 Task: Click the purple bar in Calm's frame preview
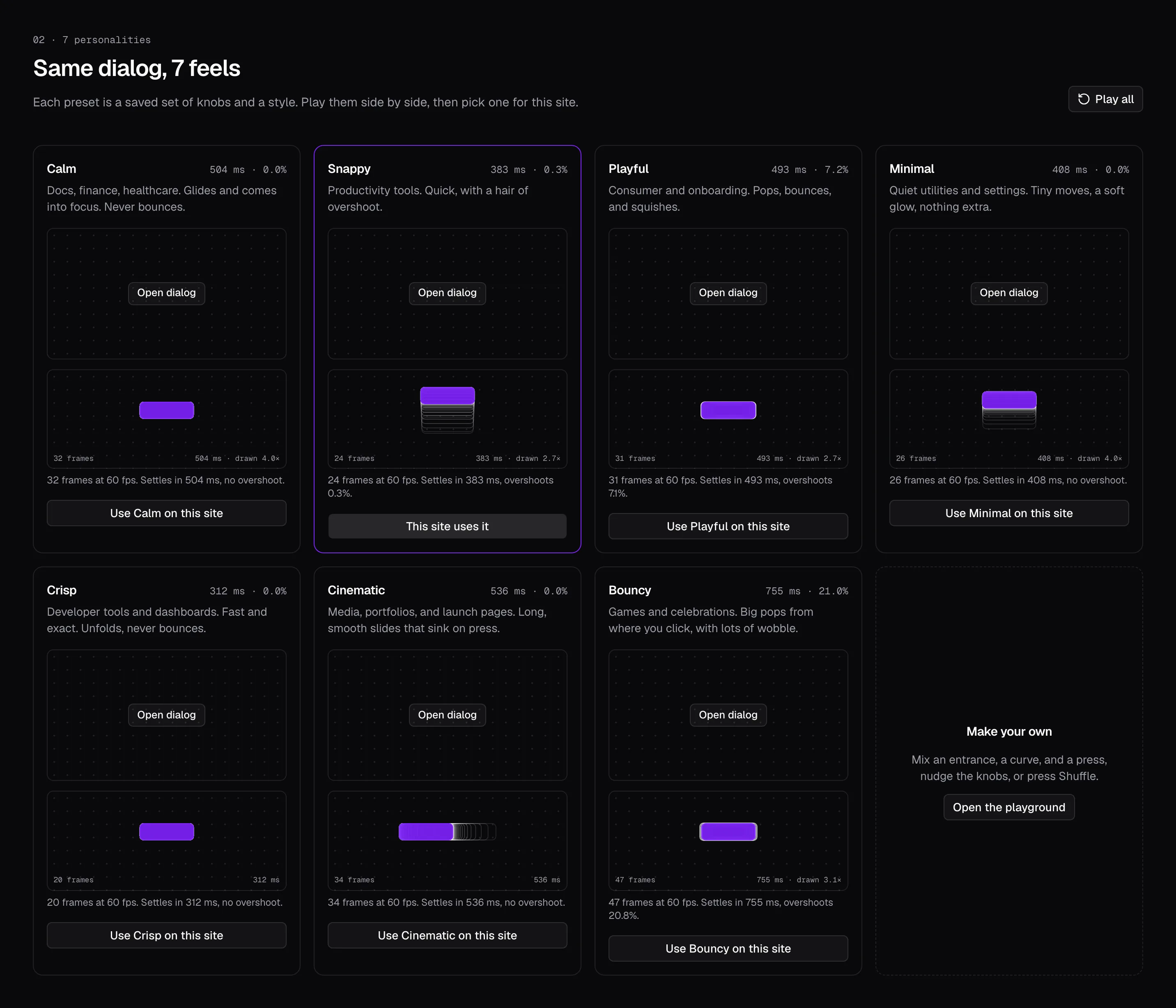[167, 410]
